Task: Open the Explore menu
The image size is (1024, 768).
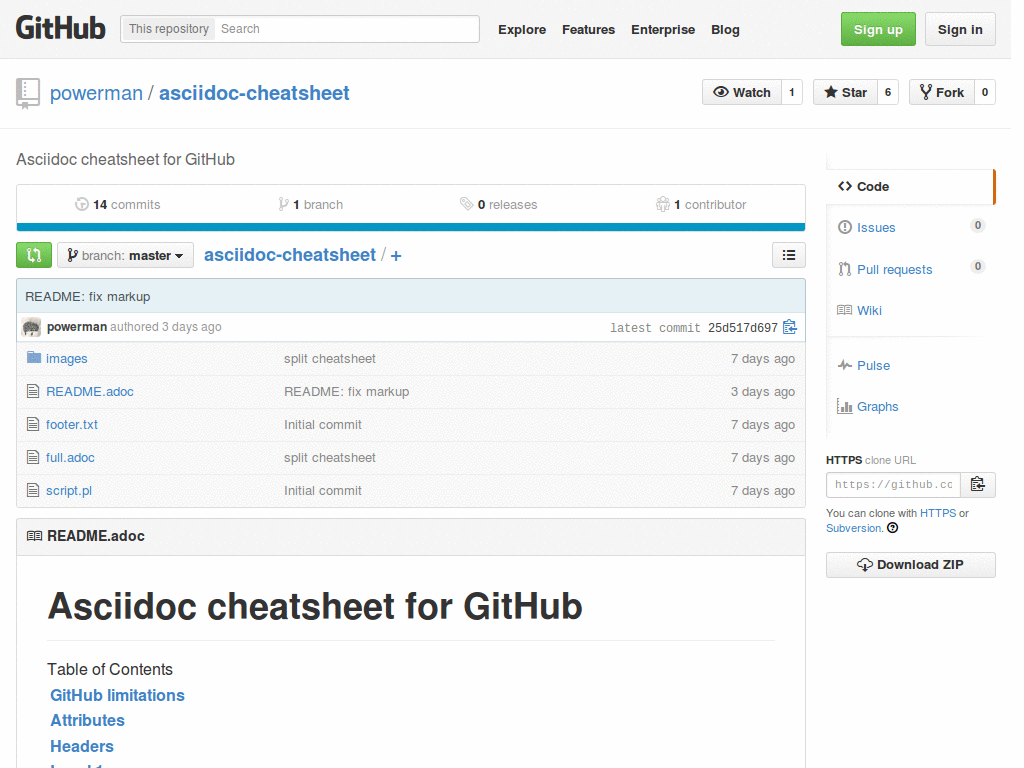Action: (x=521, y=30)
